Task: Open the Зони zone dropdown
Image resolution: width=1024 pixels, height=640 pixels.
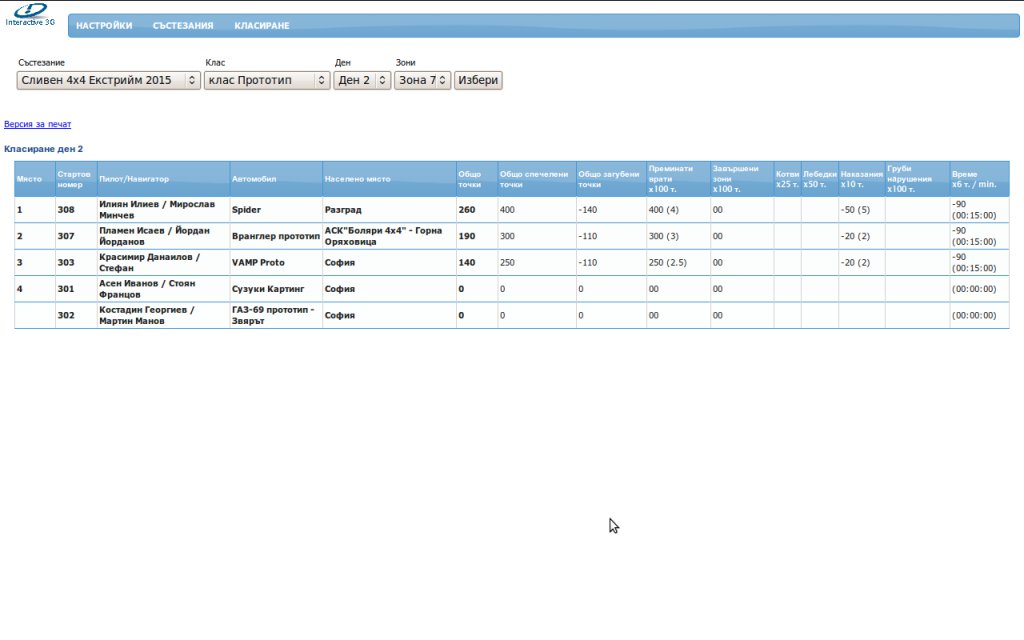Action: [x=422, y=80]
